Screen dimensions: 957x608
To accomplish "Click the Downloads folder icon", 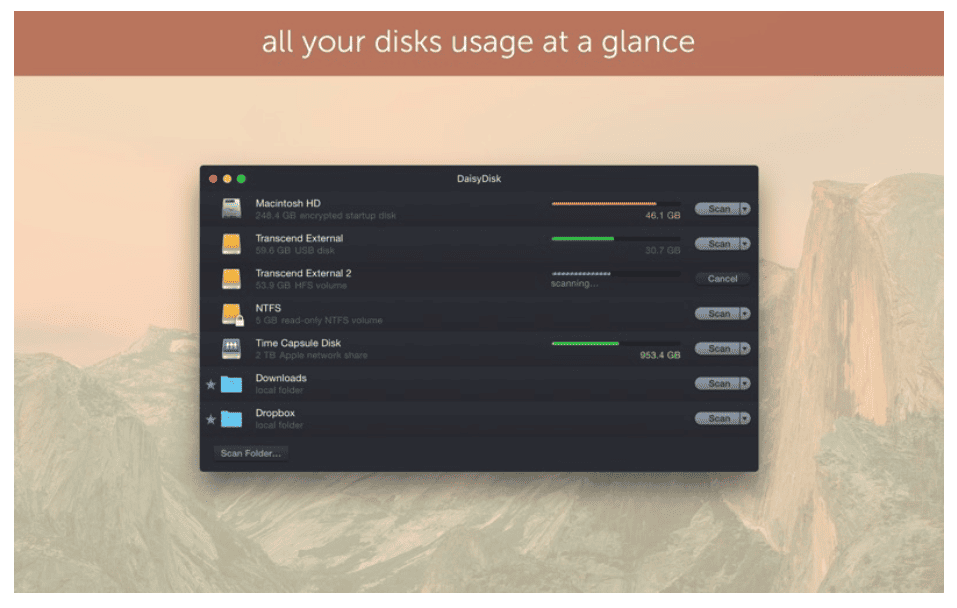I will (231, 384).
